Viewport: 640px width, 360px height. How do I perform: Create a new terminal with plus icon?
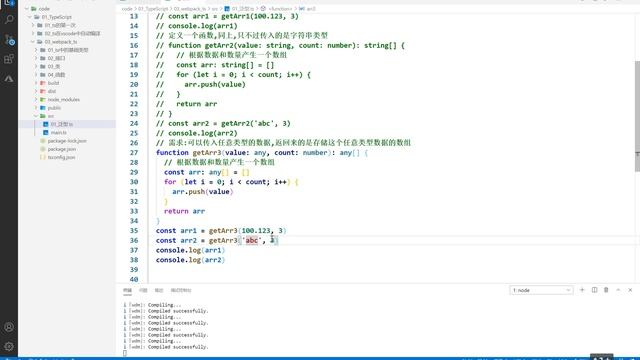(582, 290)
